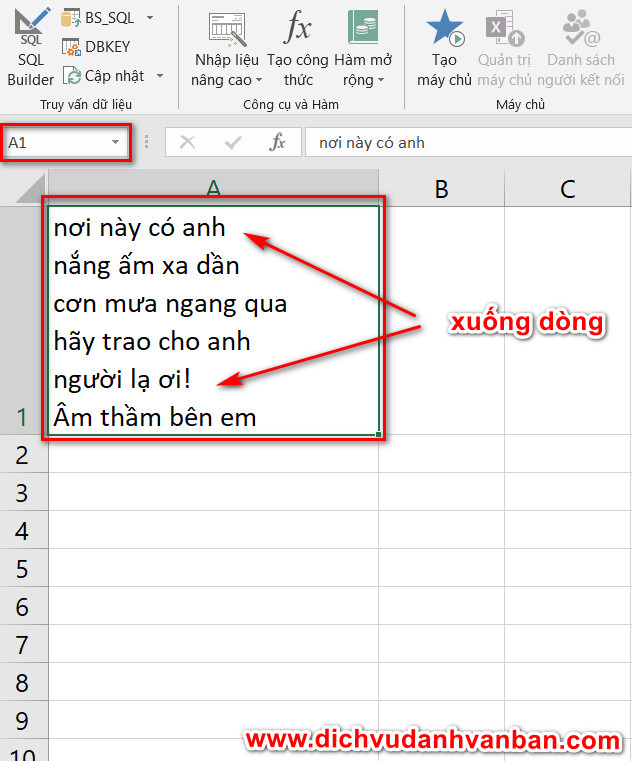Open Insert Function fx button
632x761 pixels.
(277, 142)
